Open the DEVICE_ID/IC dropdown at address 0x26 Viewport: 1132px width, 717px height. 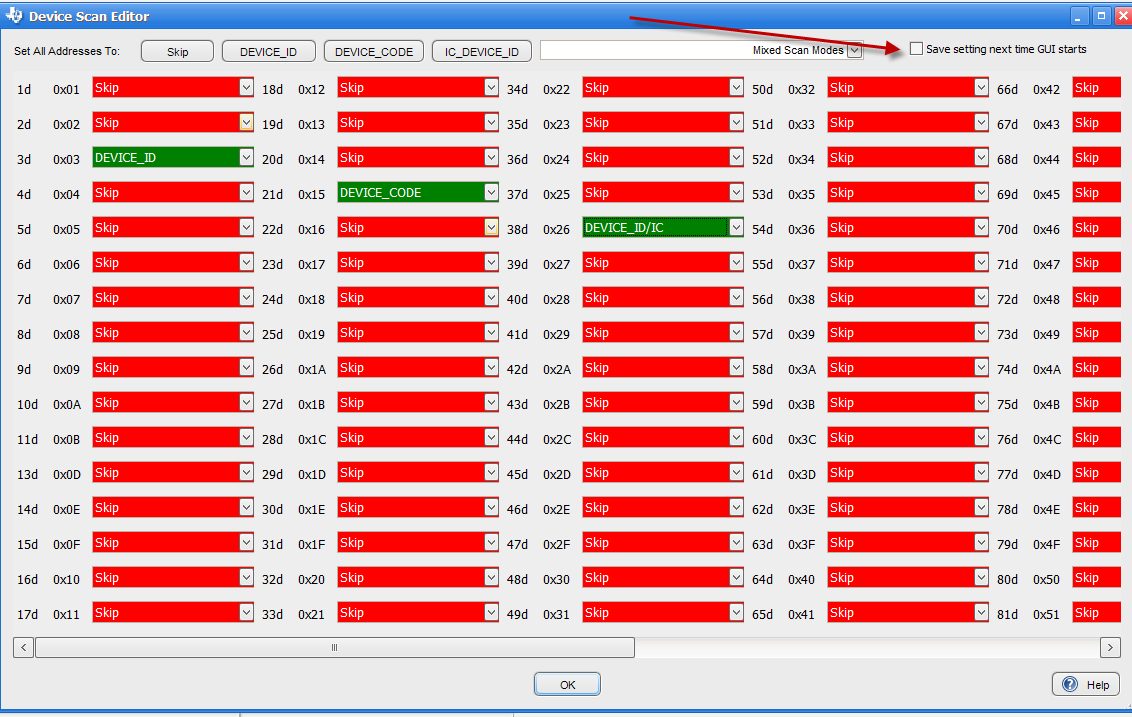tap(736, 227)
